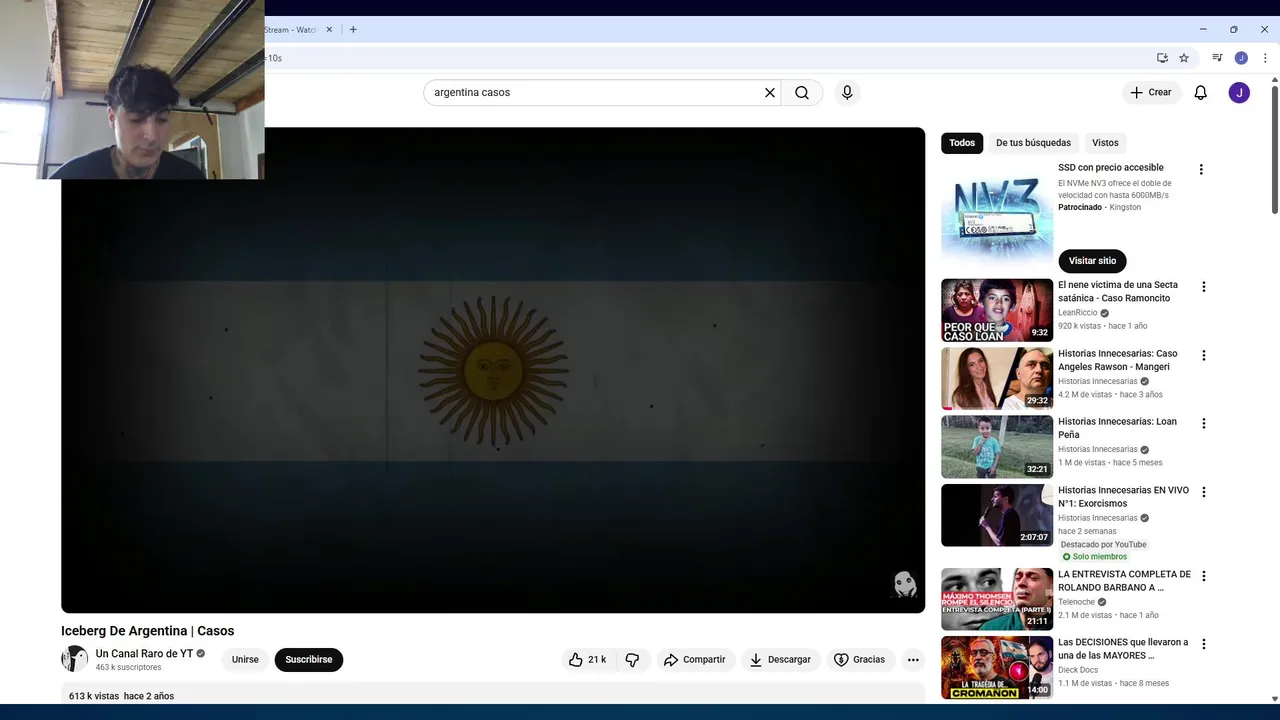
Task: Open the Caso Angeles Rawson video thumbnail
Action: pyautogui.click(x=997, y=378)
